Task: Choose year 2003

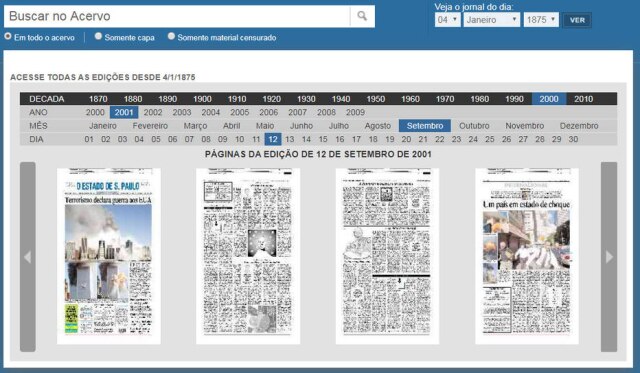Action: click(x=182, y=112)
